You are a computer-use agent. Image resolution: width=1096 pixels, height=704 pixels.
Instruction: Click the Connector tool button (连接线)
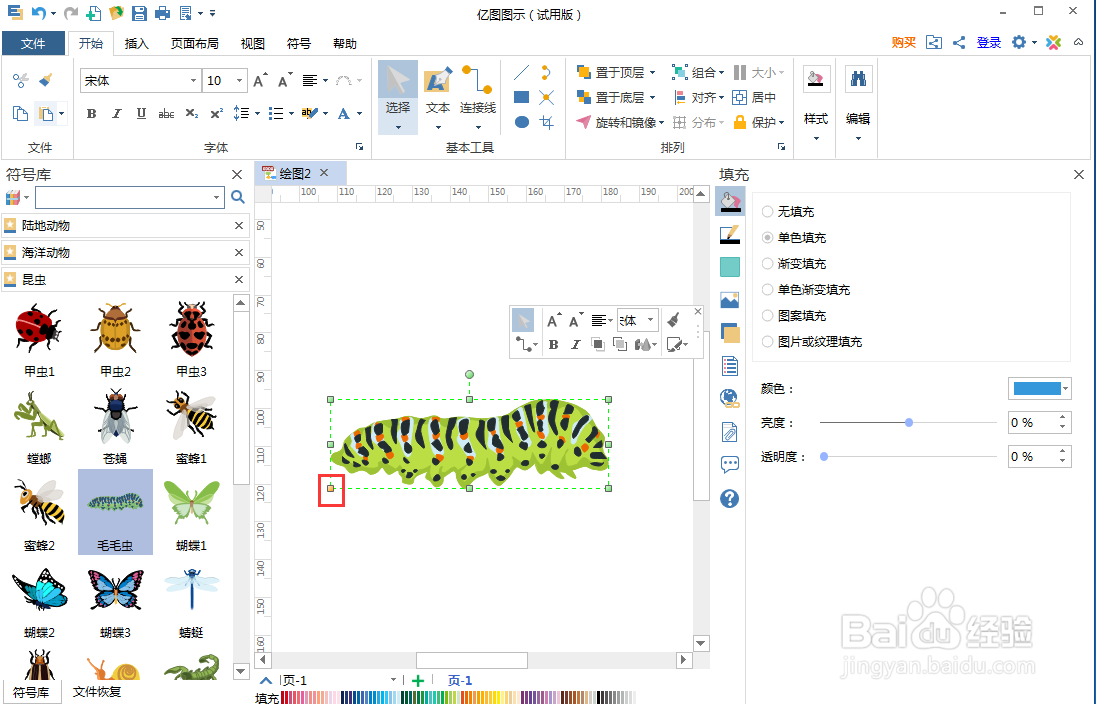(x=478, y=97)
